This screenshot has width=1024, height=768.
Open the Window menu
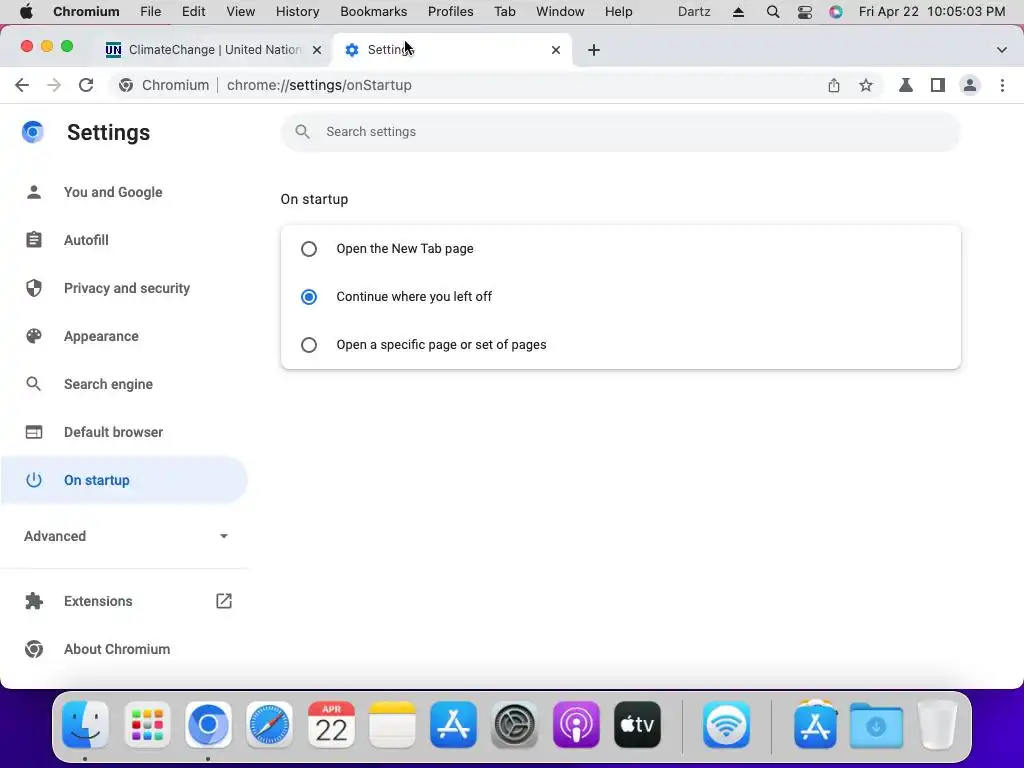click(560, 12)
